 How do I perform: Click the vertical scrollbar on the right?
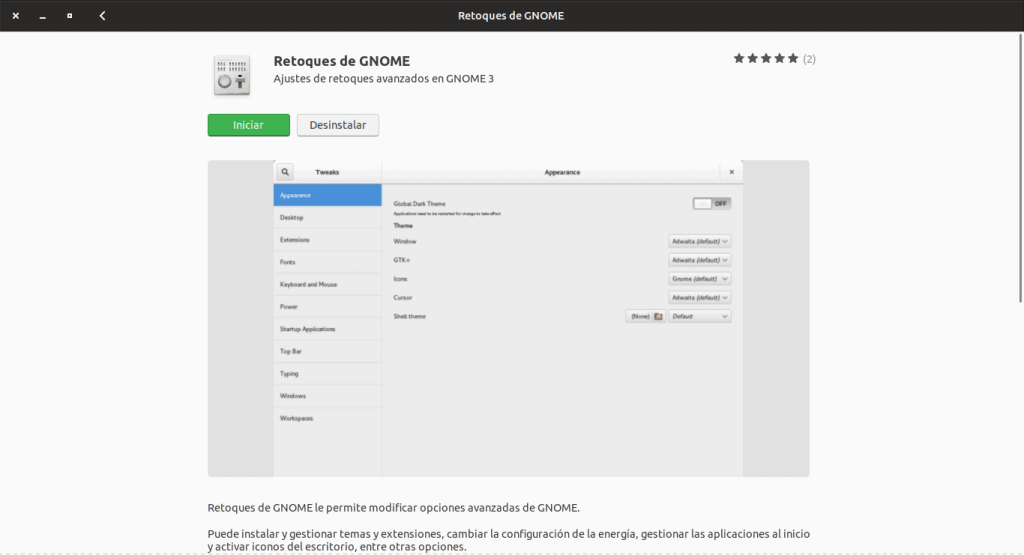(1020, 168)
